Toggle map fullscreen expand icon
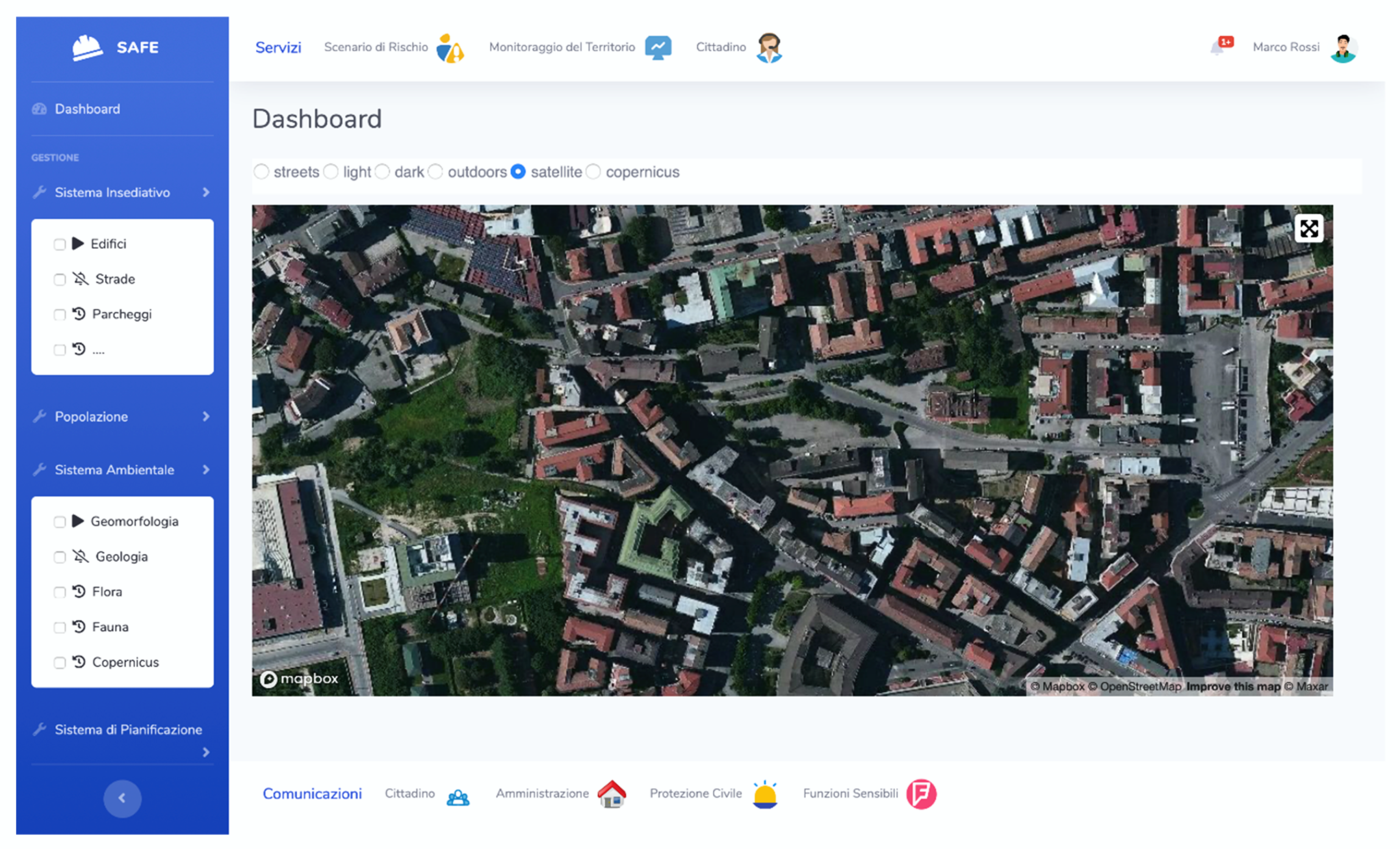 click(1309, 229)
